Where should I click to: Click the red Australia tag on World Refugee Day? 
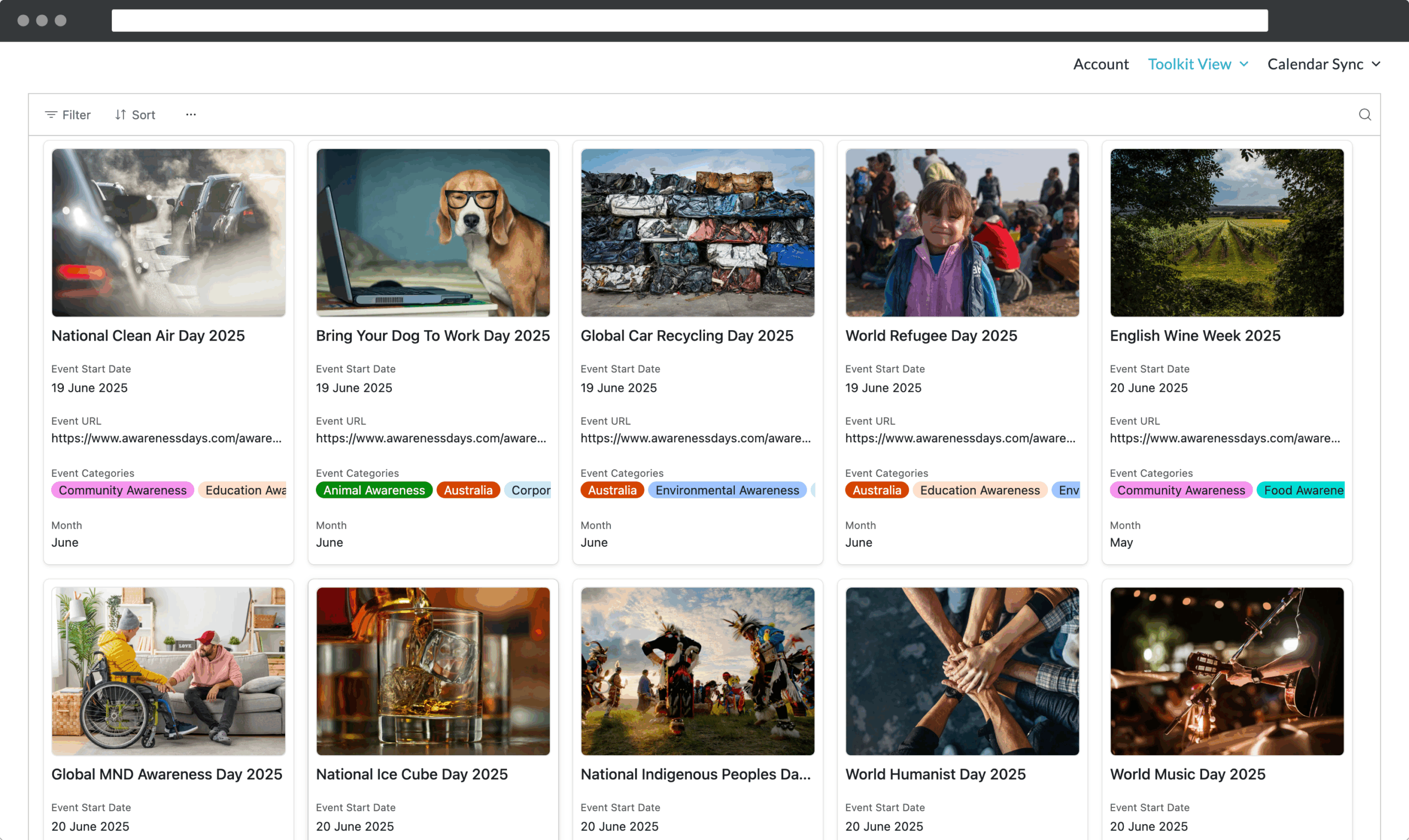(876, 490)
